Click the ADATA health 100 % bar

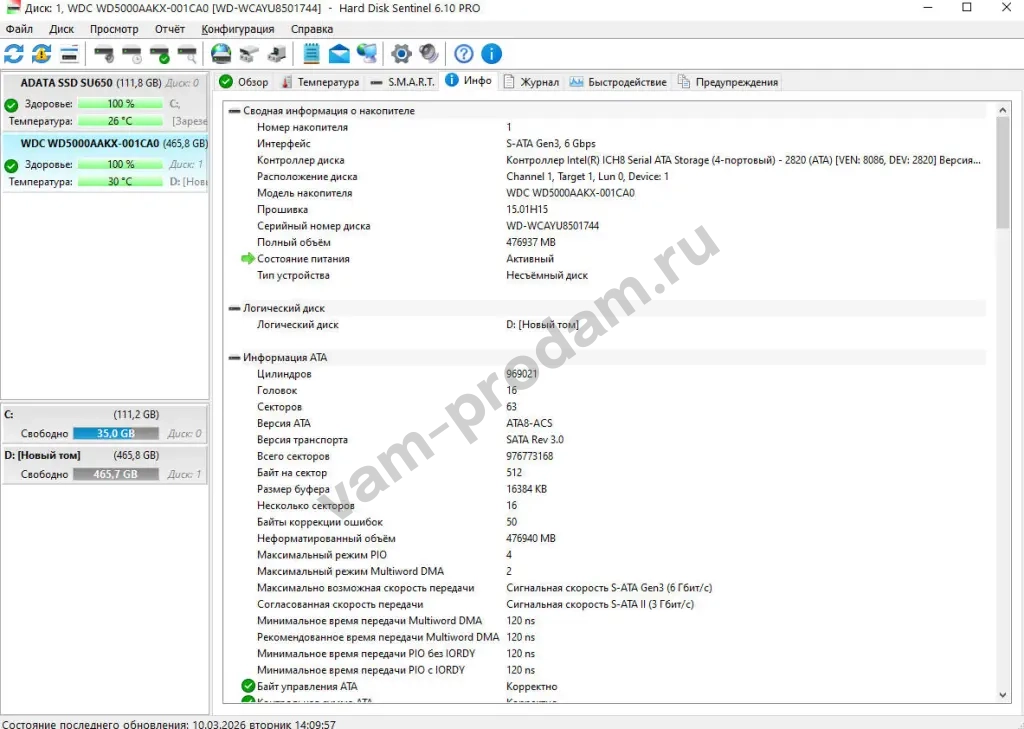click(x=120, y=104)
